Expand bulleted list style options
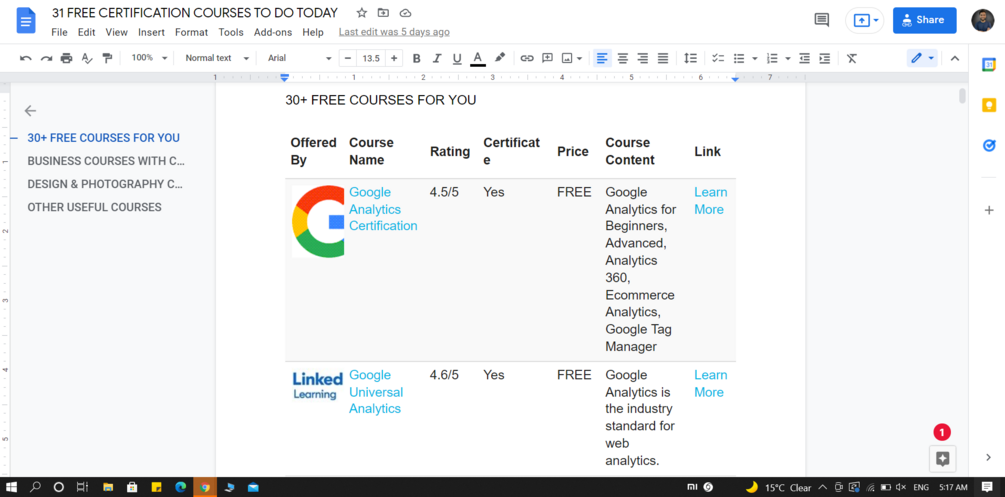This screenshot has width=1005, height=497. click(754, 58)
